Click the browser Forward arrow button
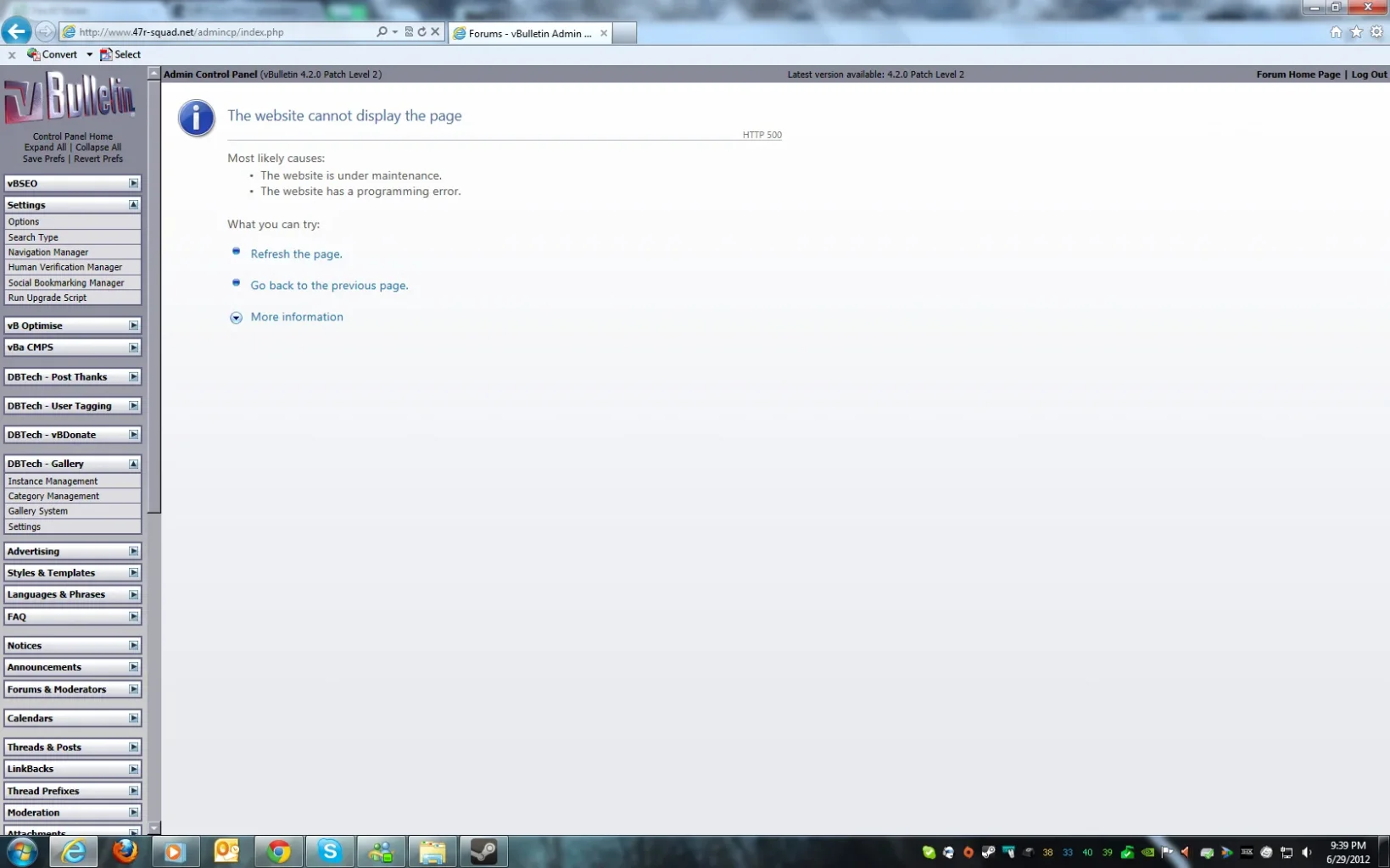 pyautogui.click(x=45, y=32)
